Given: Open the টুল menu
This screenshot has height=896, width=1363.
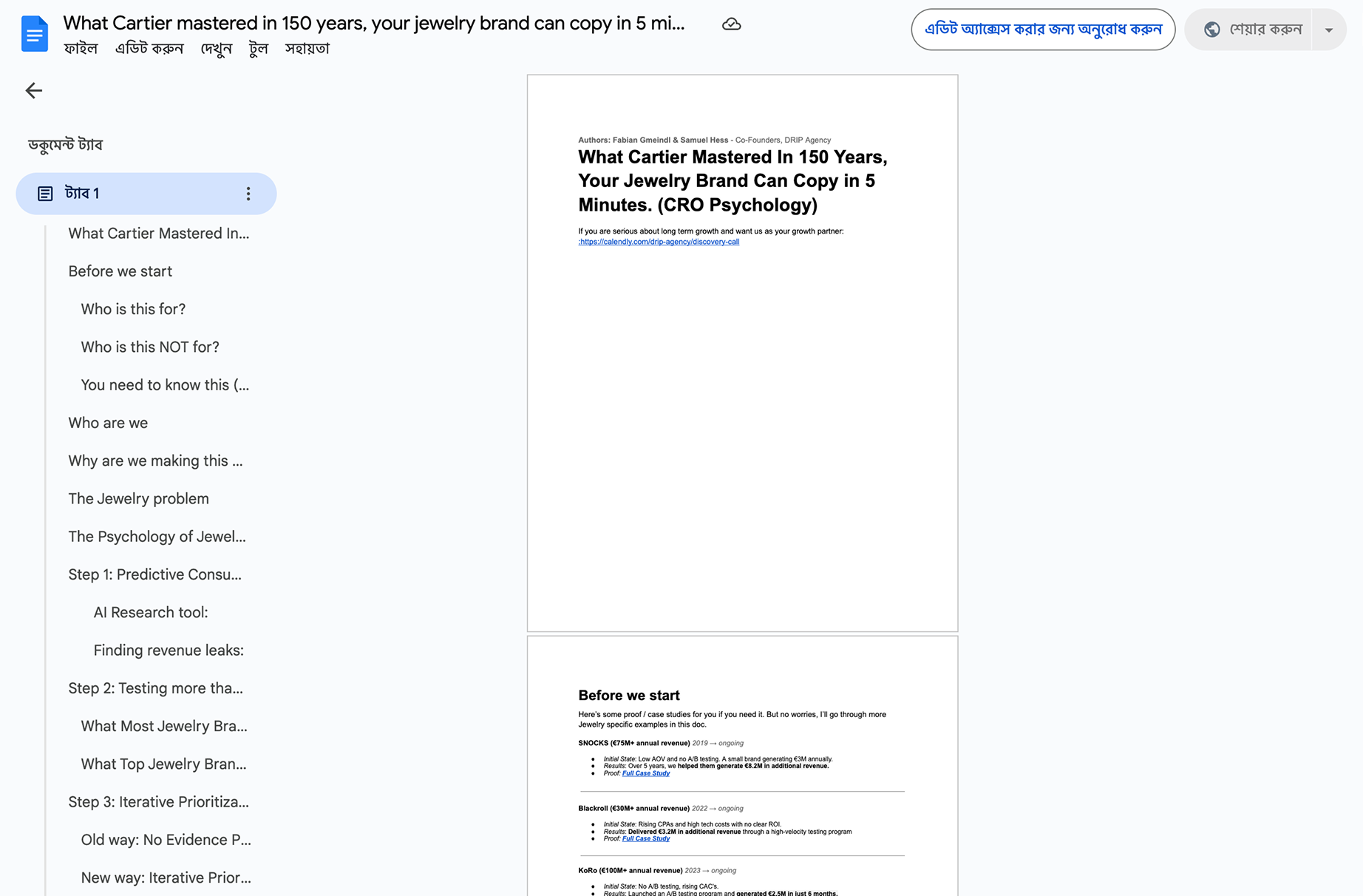Looking at the screenshot, I should [258, 49].
